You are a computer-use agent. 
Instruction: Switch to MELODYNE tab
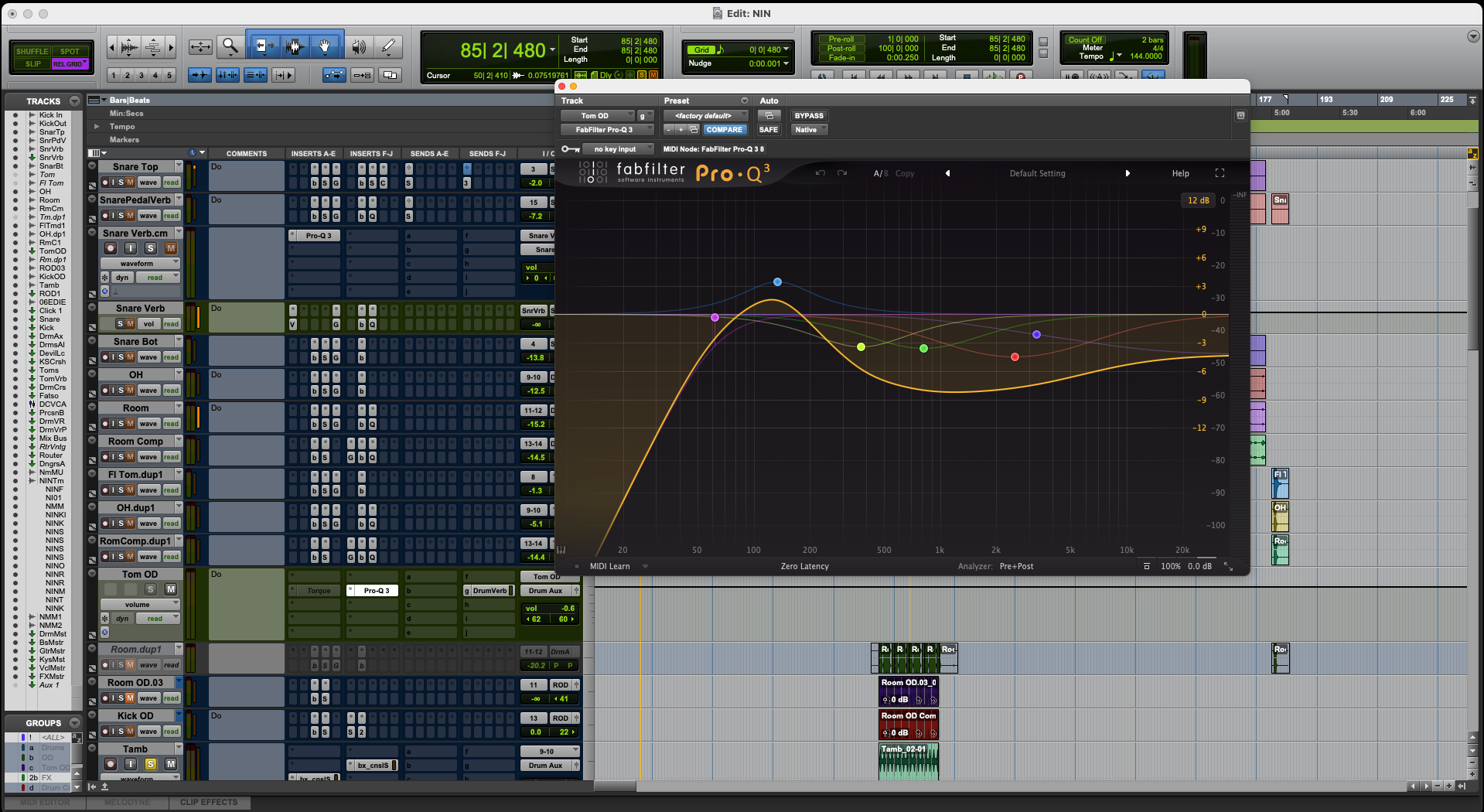127,803
